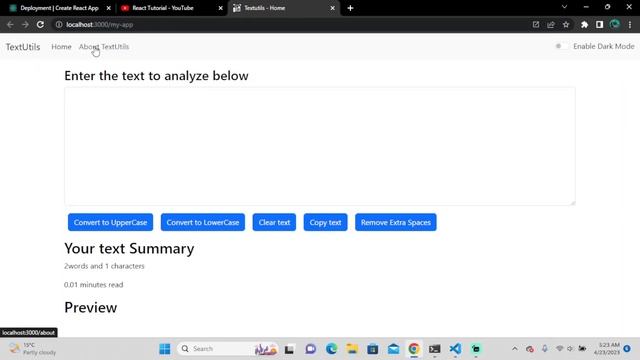Open Task View from the taskbar

tap(289, 349)
